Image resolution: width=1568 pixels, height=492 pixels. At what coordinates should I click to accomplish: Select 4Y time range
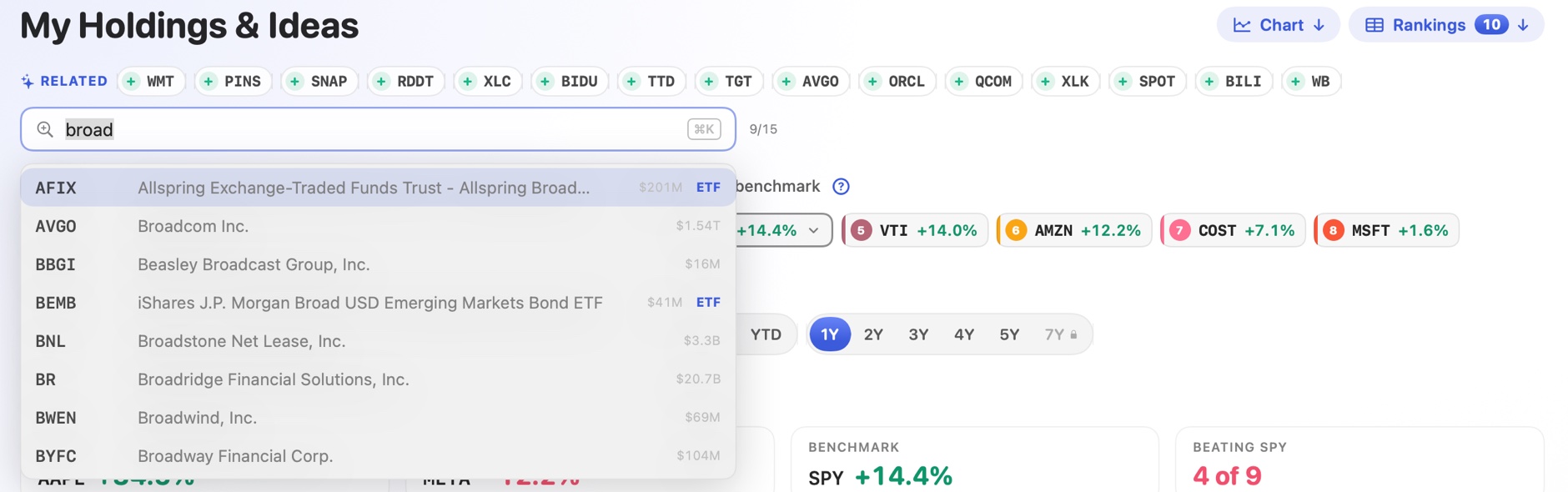tap(964, 334)
